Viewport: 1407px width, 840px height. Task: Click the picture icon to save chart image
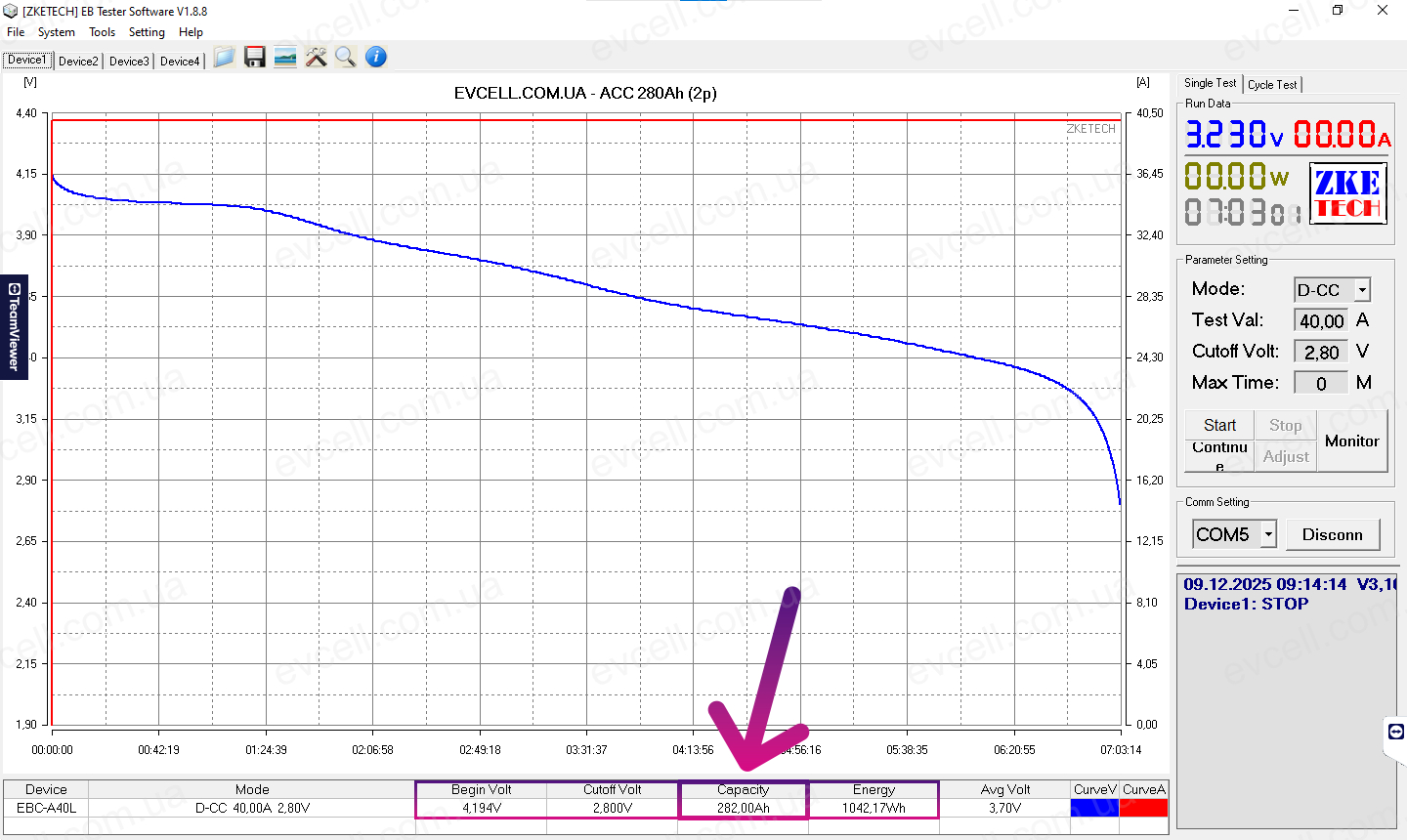pyautogui.click(x=285, y=58)
